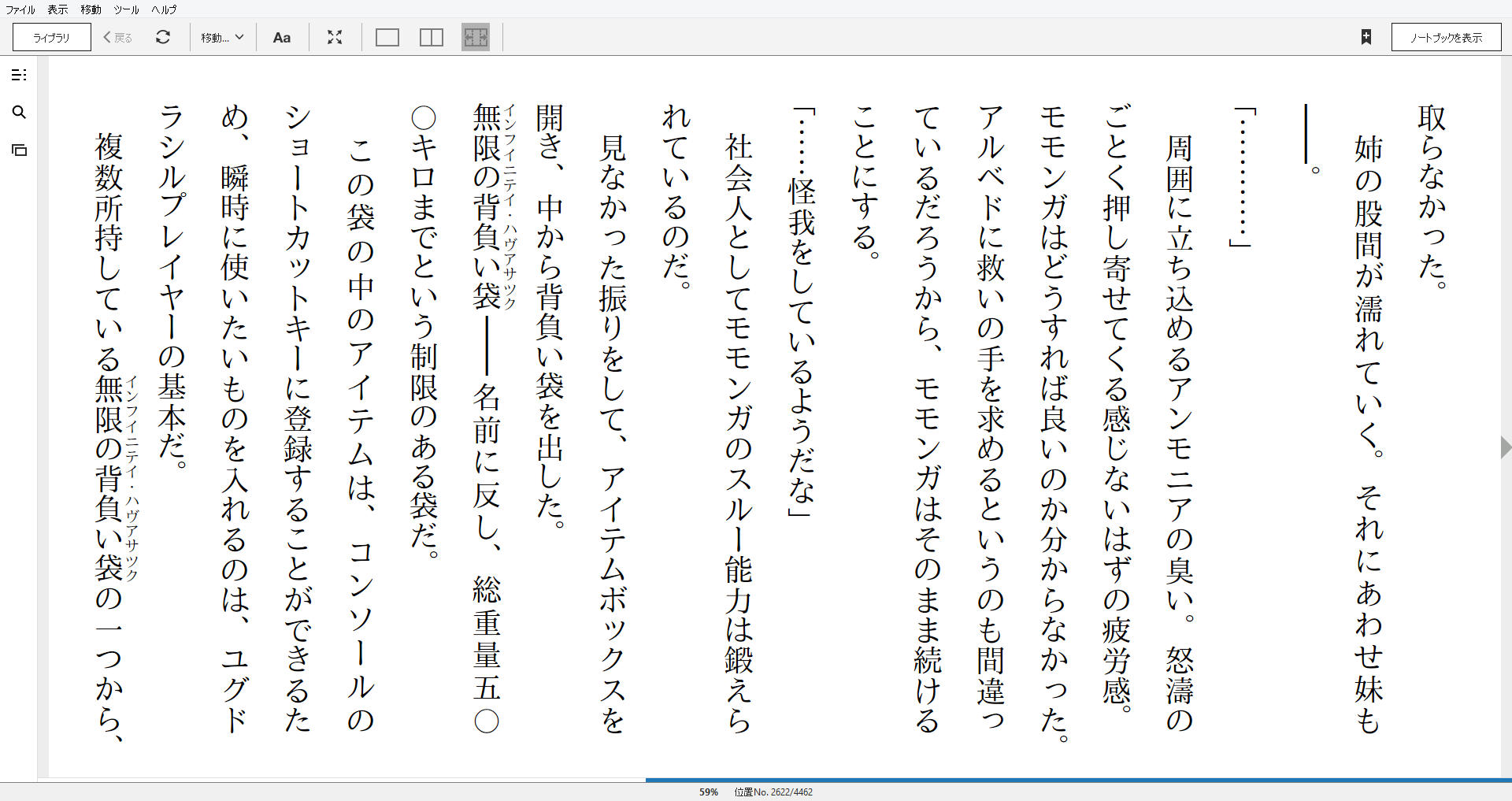
Task: Open the ツール menu
Action: click(126, 9)
